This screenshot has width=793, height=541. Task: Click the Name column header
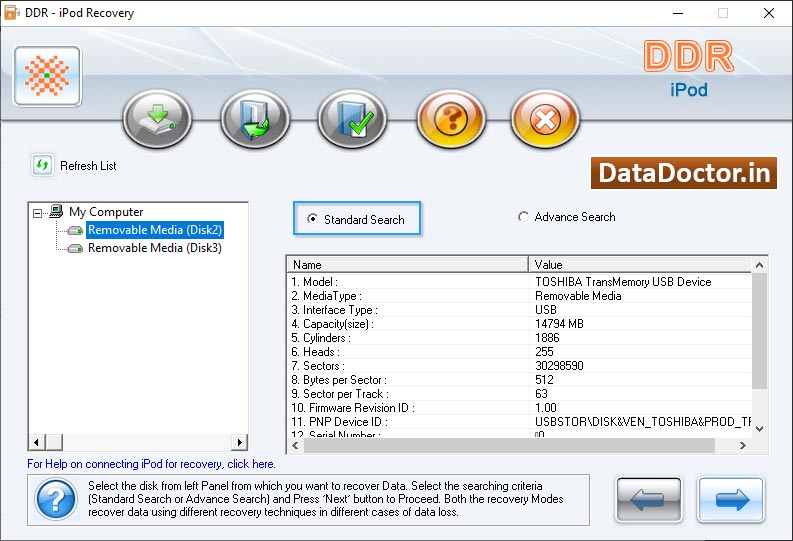[408, 264]
